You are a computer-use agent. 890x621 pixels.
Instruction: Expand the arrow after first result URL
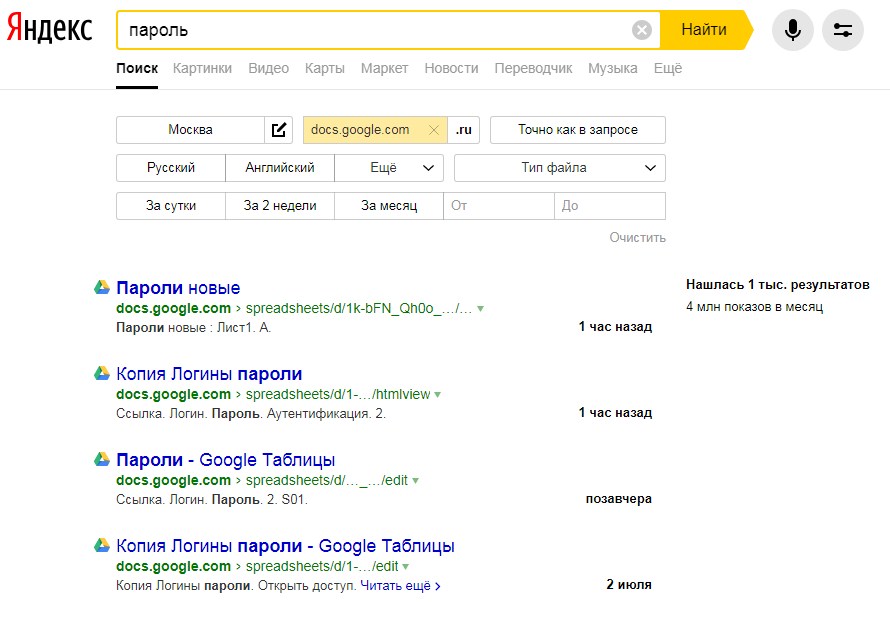pyautogui.click(x=480, y=309)
